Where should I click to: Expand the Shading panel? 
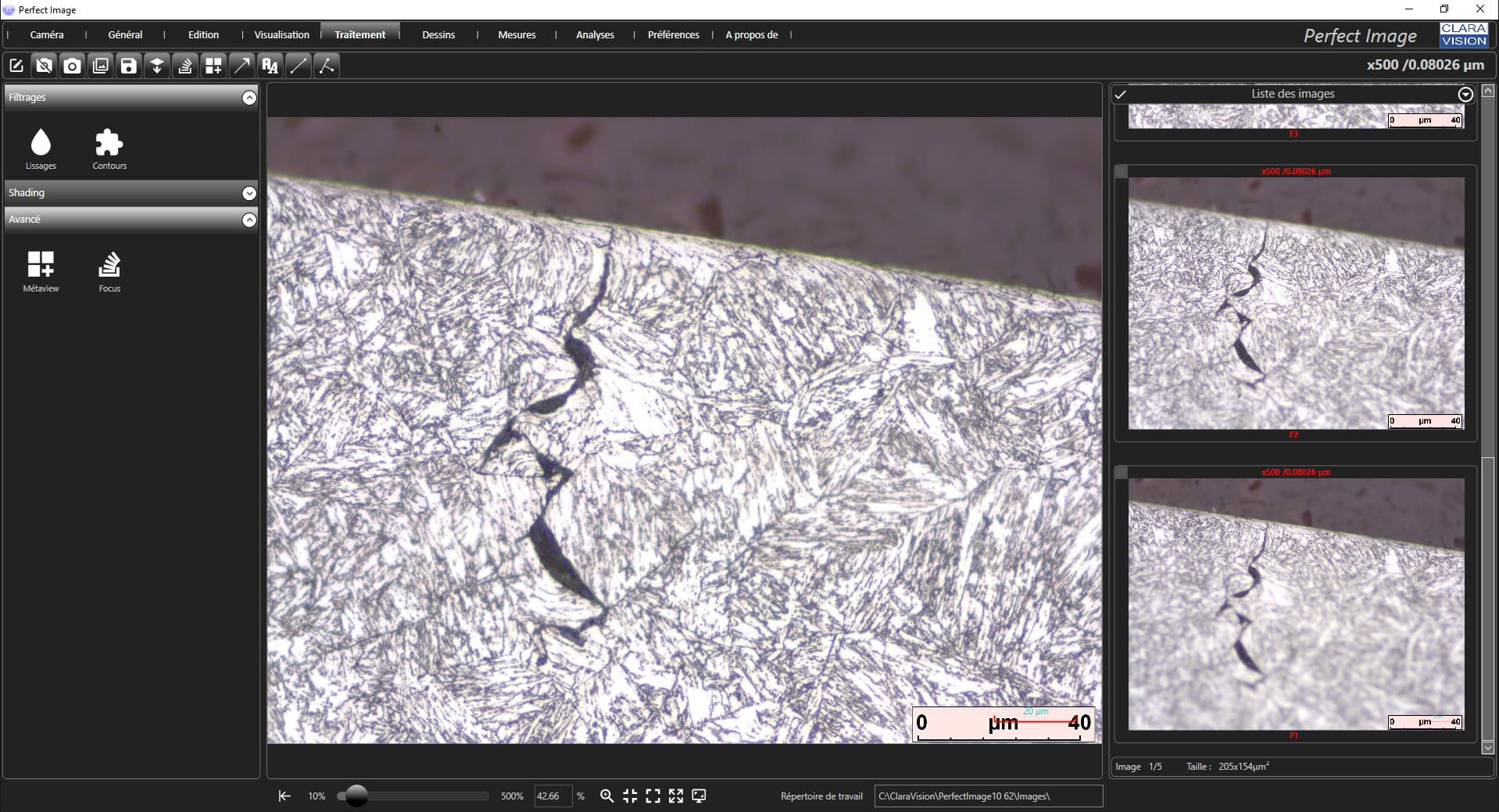tap(249, 193)
